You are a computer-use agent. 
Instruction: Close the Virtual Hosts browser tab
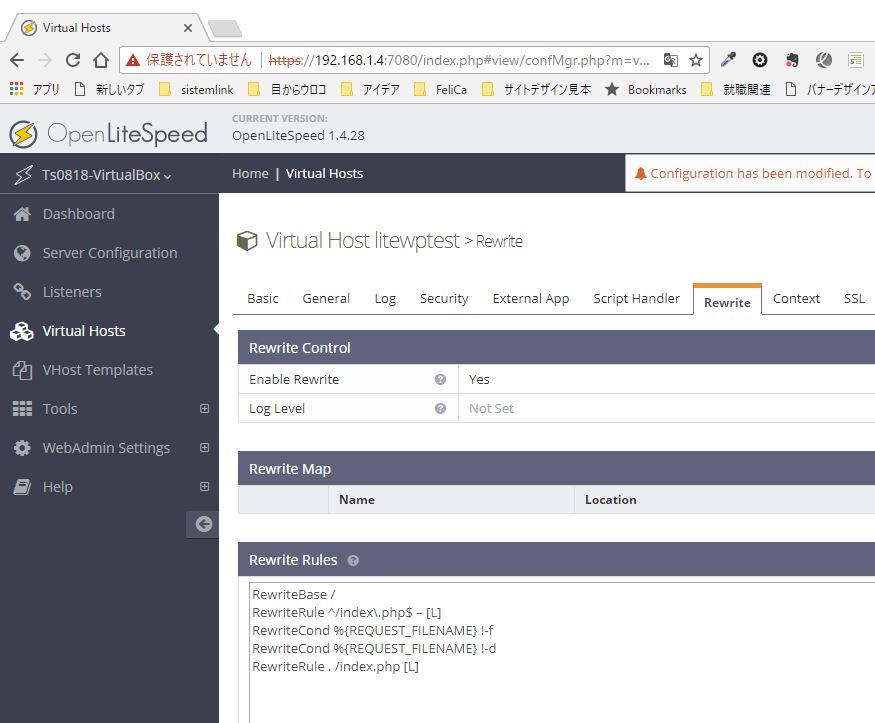[x=188, y=28]
